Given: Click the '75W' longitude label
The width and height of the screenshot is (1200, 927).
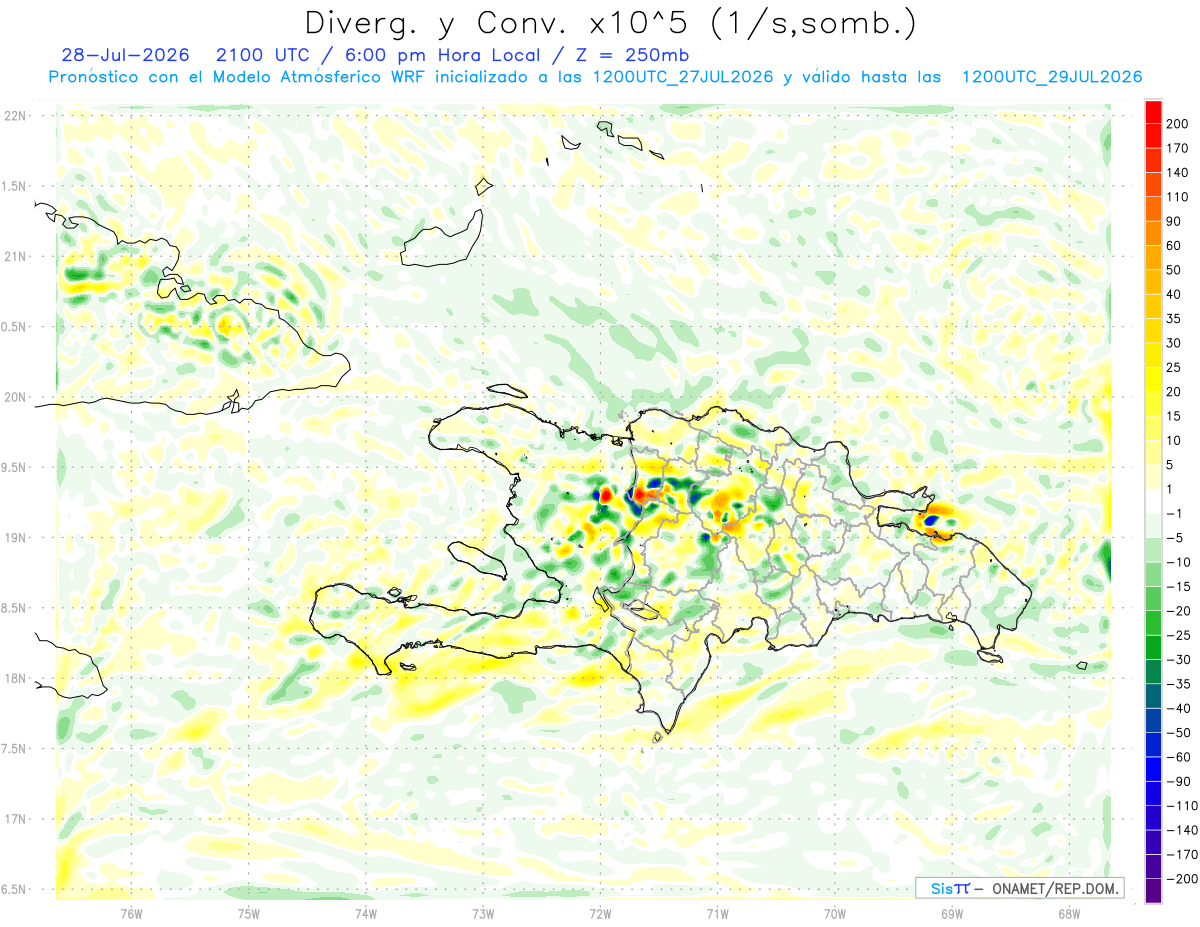Looking at the screenshot, I should click(x=249, y=913).
